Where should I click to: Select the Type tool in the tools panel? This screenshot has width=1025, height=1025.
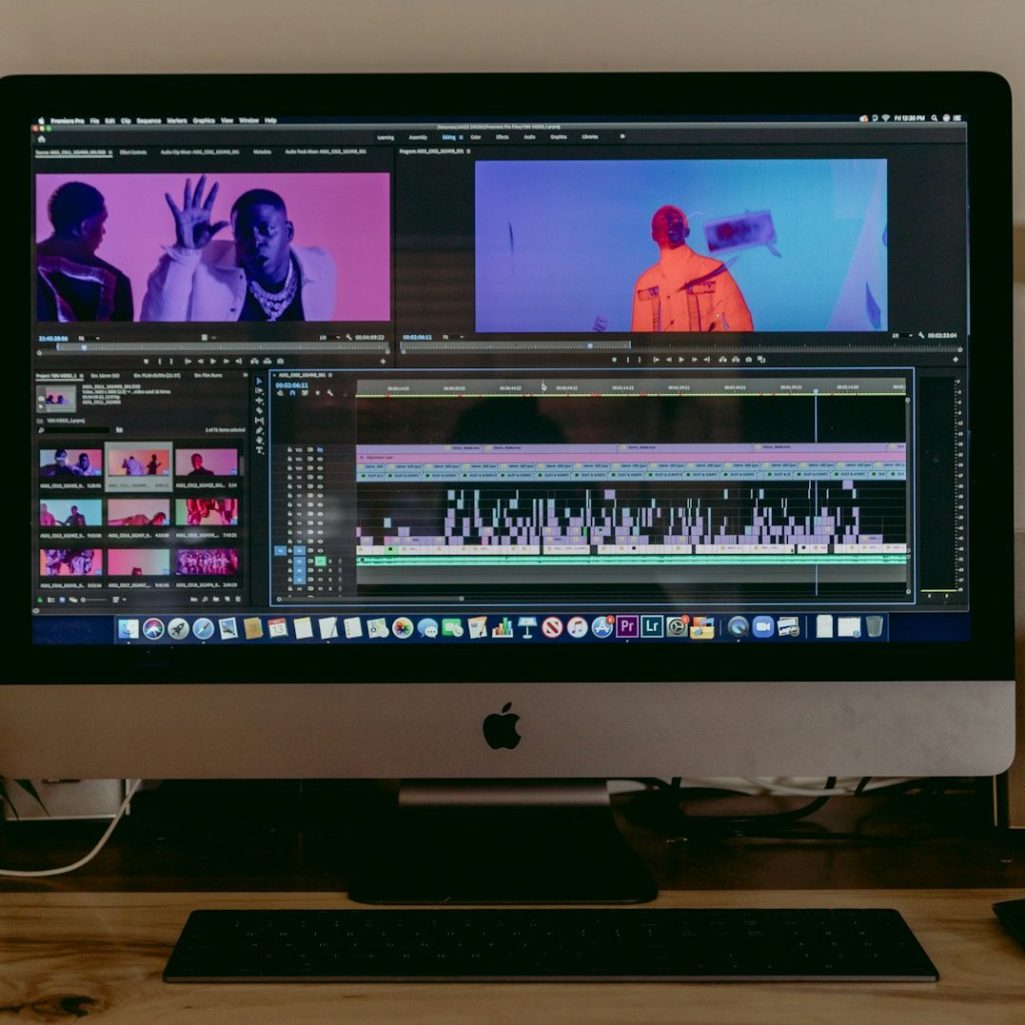[259, 449]
